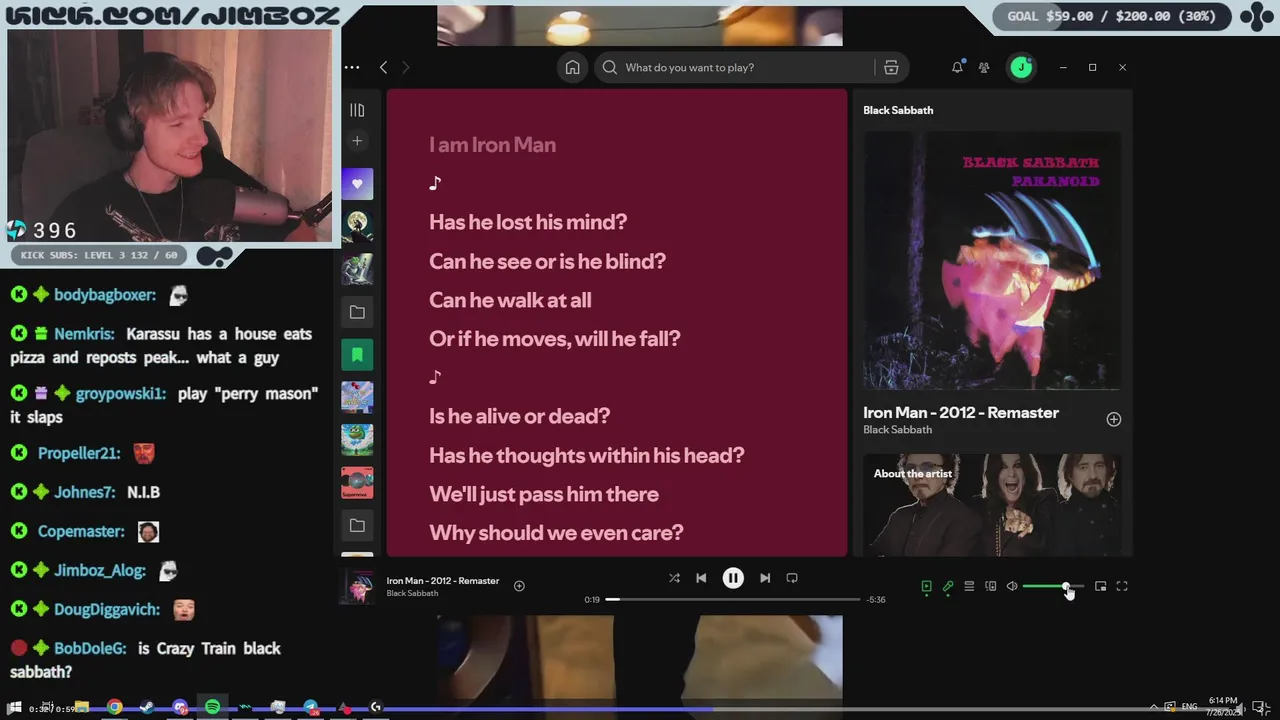Open Google Chrome from taskbar
The image size is (1280, 720).
[115, 708]
